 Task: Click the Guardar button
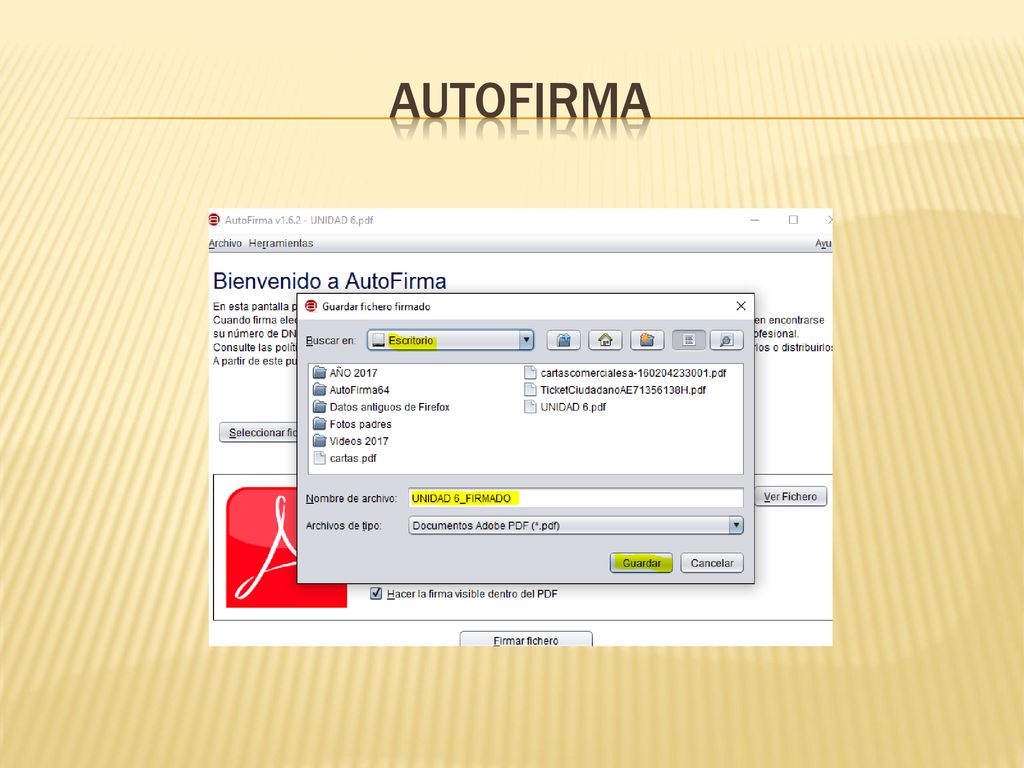point(641,562)
